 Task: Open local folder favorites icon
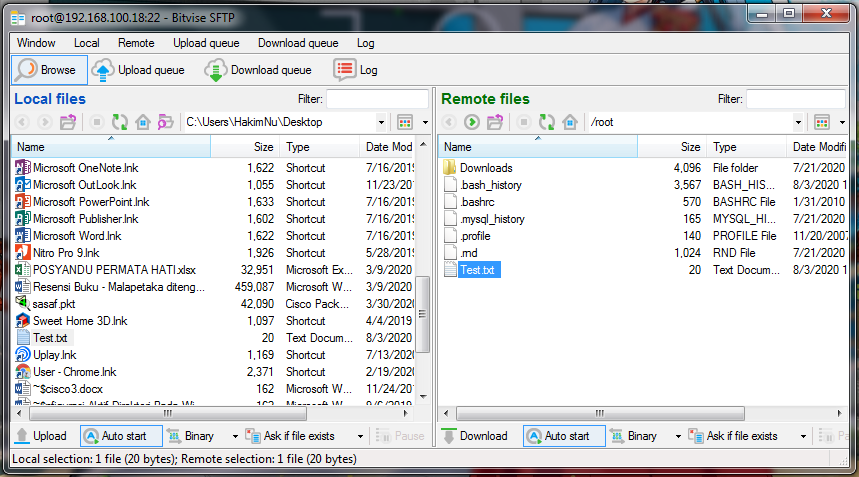[x=165, y=122]
